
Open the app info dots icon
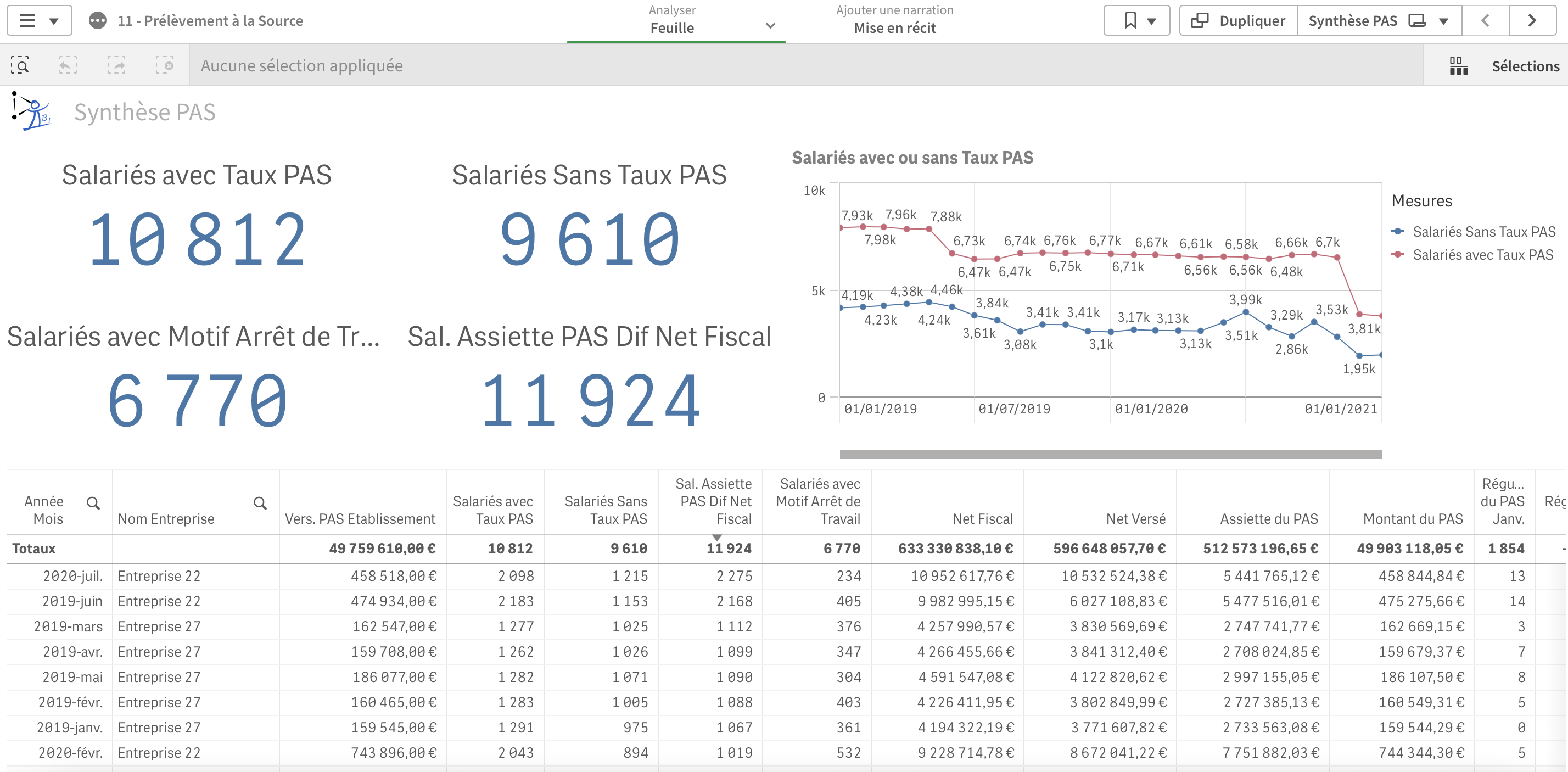tap(97, 21)
